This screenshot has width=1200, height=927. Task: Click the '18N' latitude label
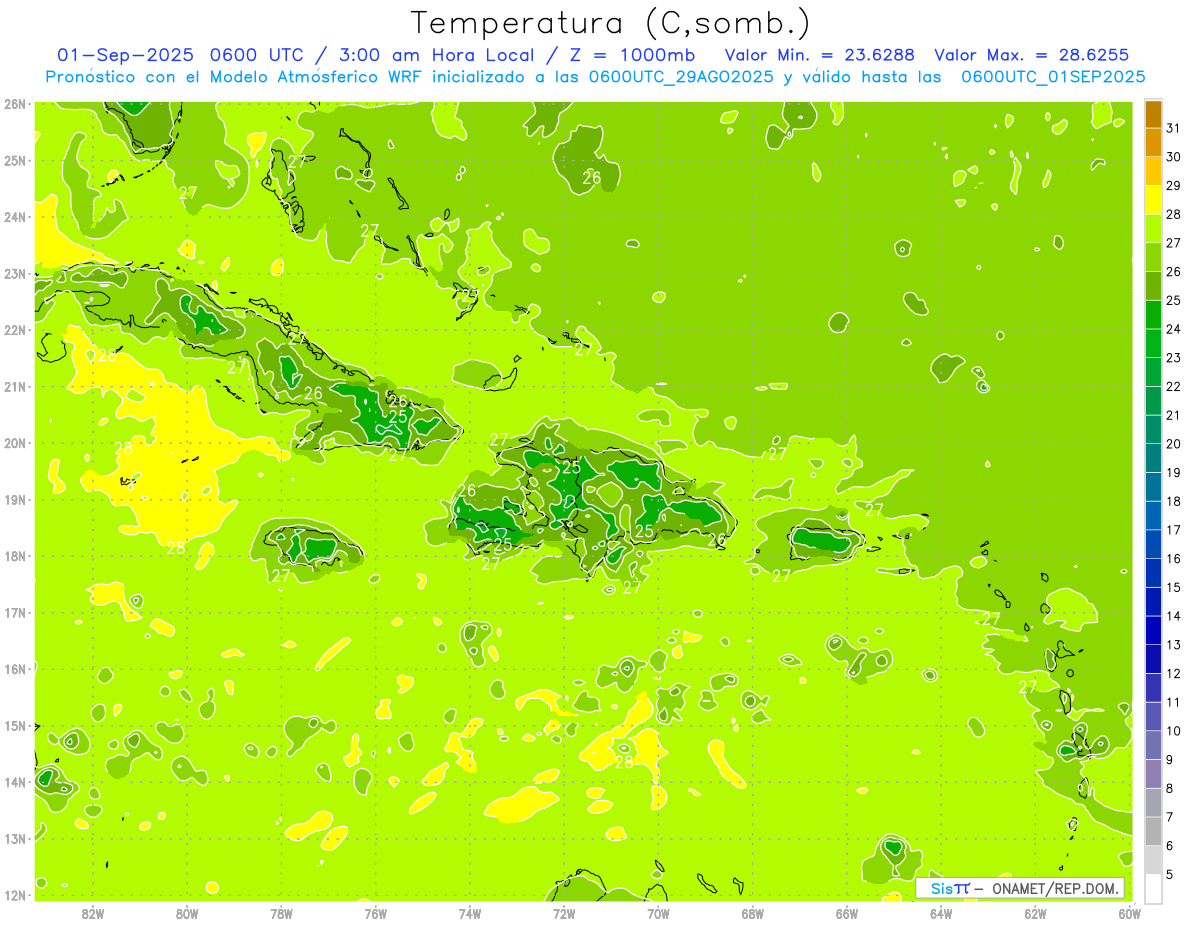click(14, 556)
